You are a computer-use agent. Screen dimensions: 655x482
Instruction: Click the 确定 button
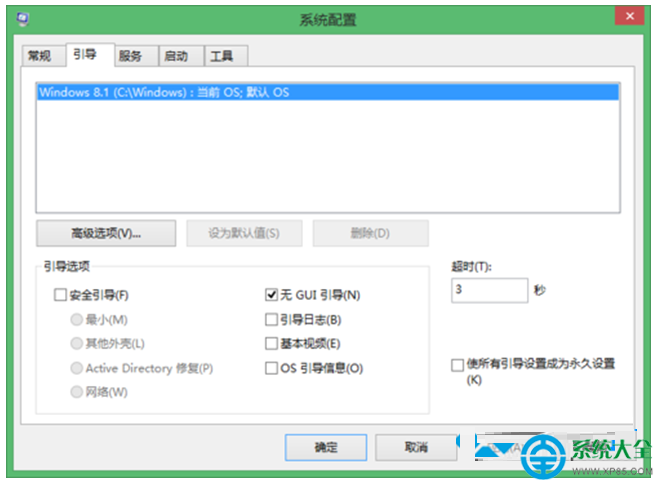[x=326, y=447]
